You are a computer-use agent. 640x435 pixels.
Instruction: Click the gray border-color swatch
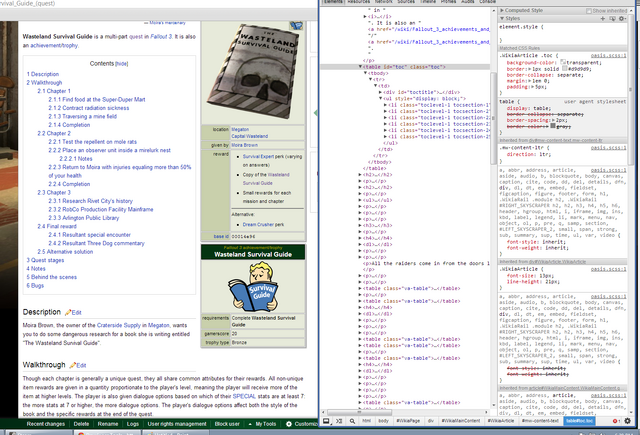click(x=553, y=126)
